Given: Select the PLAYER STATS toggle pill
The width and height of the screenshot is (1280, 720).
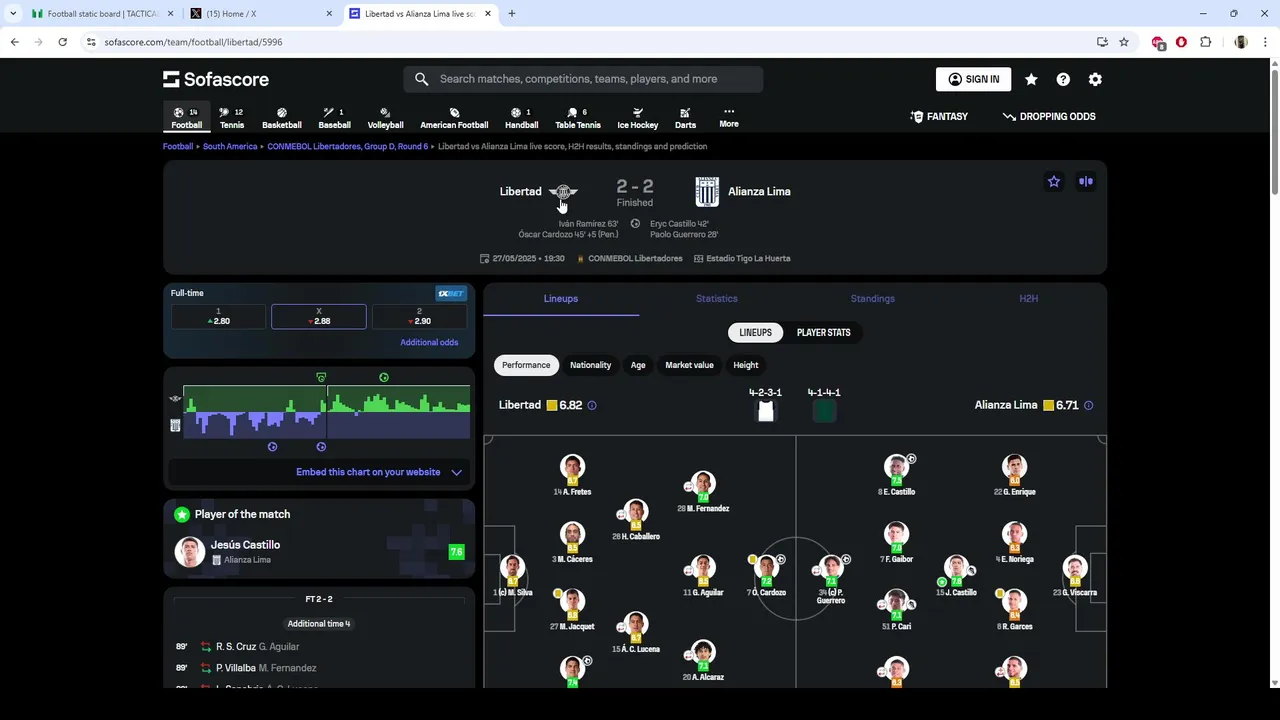Looking at the screenshot, I should pos(824,332).
